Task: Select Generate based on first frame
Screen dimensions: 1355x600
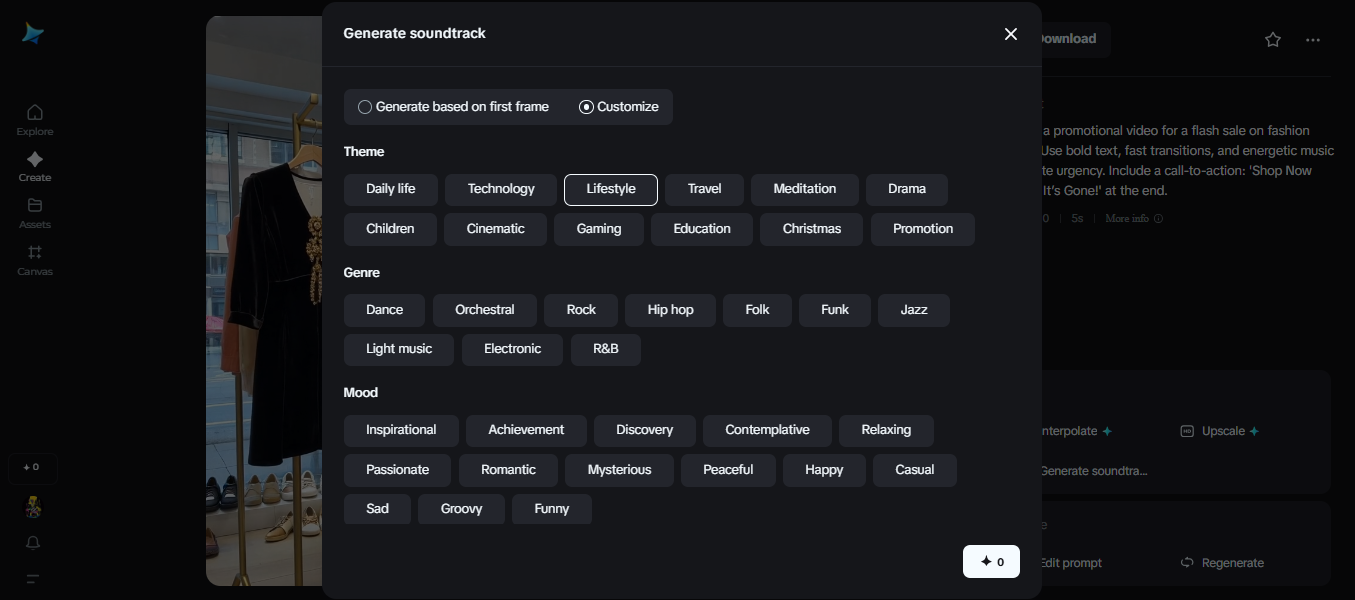Action: 365,107
